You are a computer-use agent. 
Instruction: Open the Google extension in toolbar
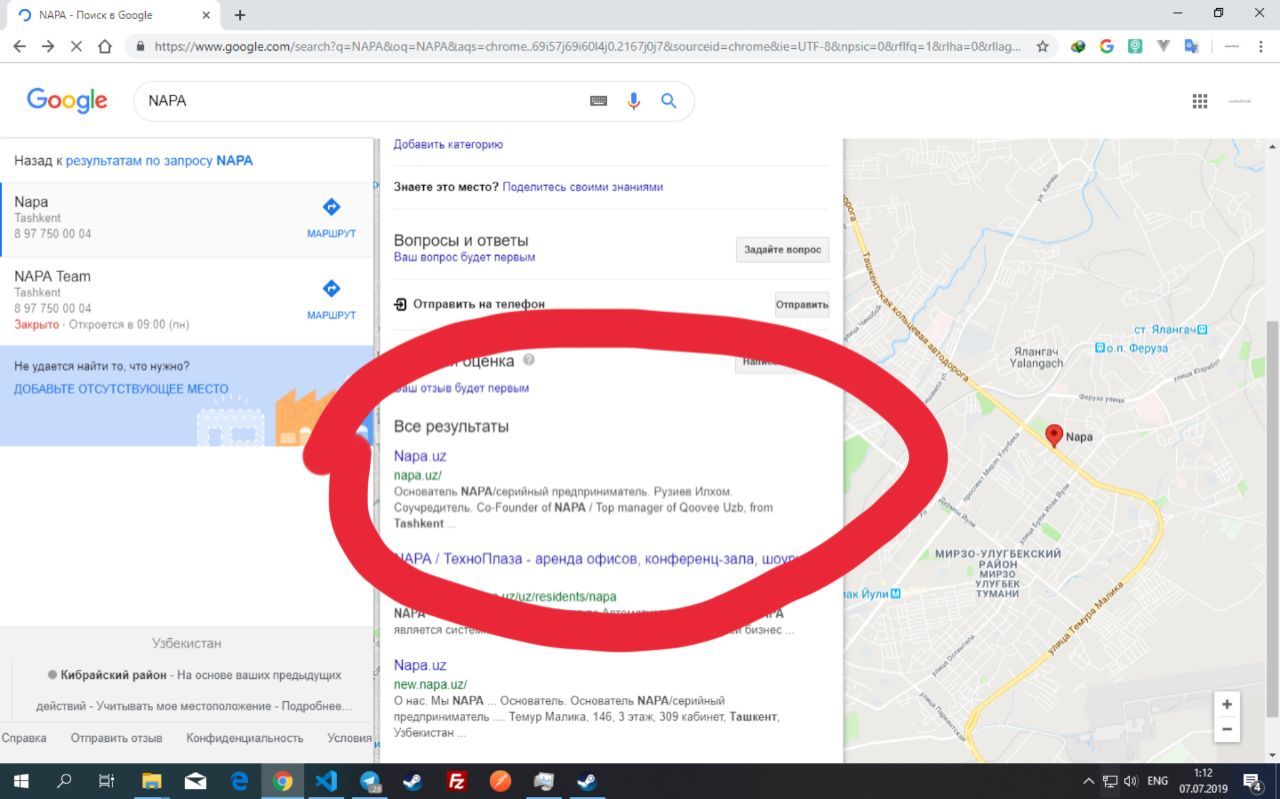[1106, 46]
